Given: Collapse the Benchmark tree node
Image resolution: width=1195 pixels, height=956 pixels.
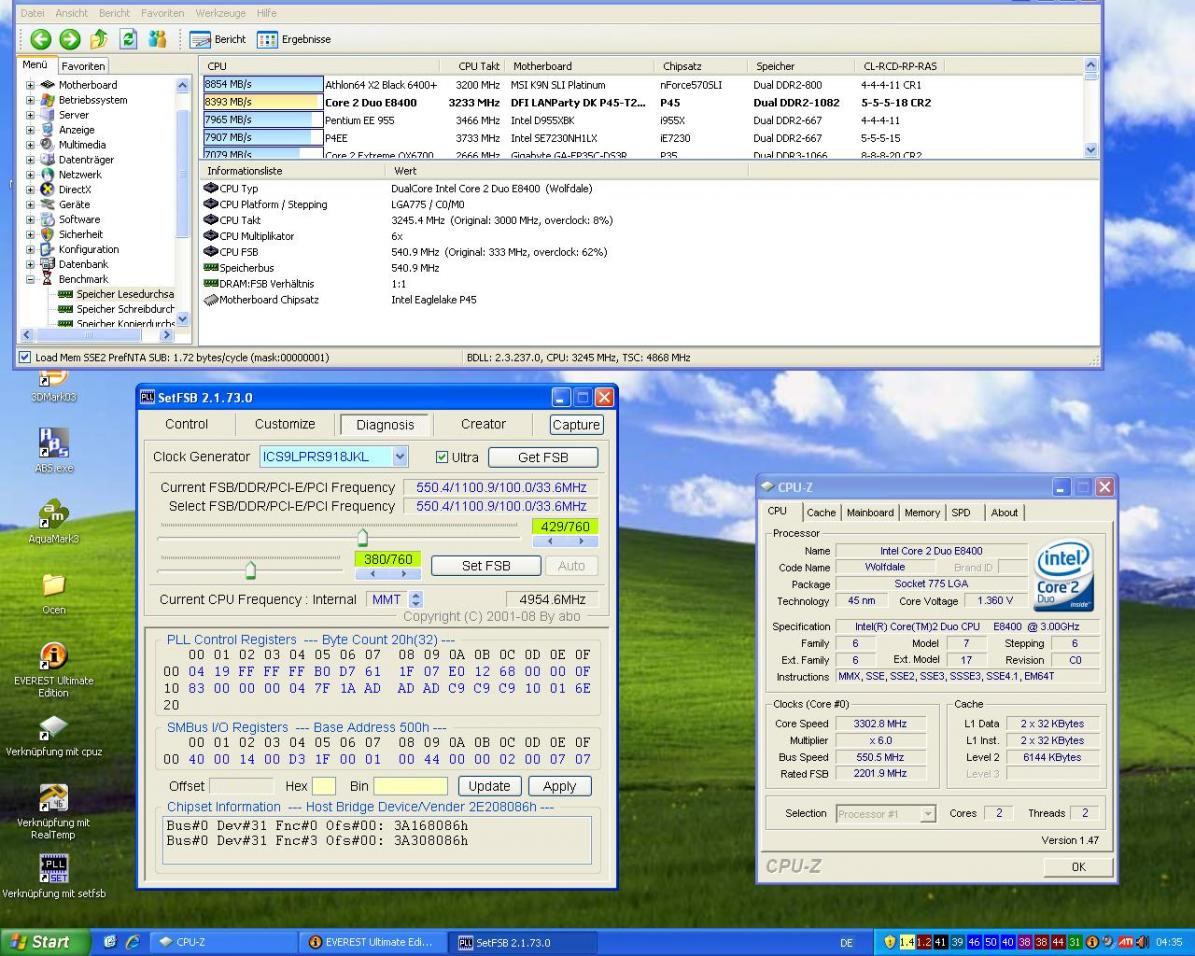Looking at the screenshot, I should click(30, 279).
